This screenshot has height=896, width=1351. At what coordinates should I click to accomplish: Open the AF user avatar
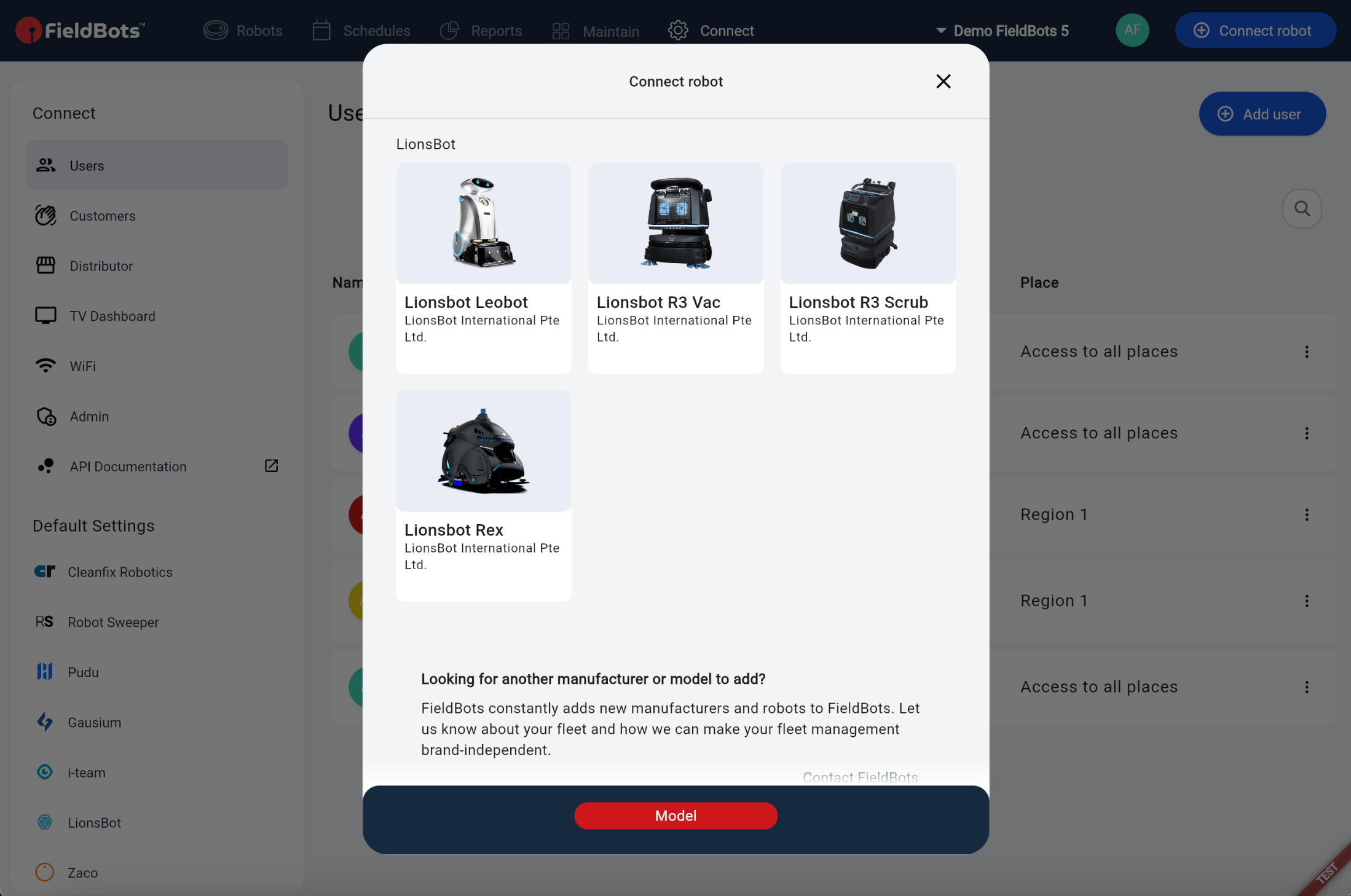tap(1132, 30)
